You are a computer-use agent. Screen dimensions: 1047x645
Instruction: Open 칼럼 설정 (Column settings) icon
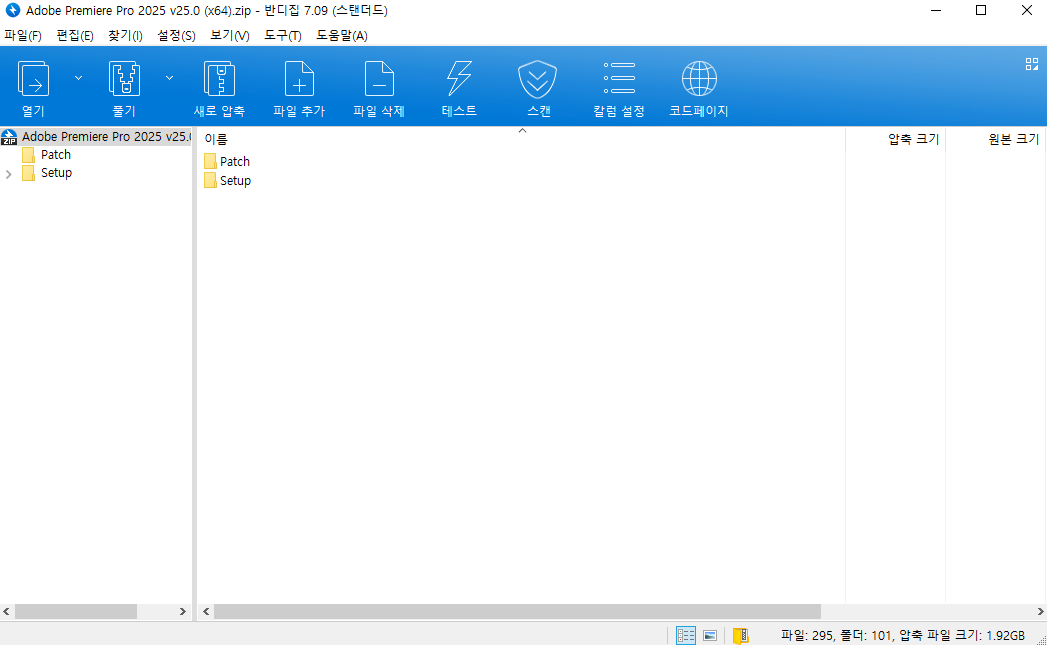click(x=619, y=78)
